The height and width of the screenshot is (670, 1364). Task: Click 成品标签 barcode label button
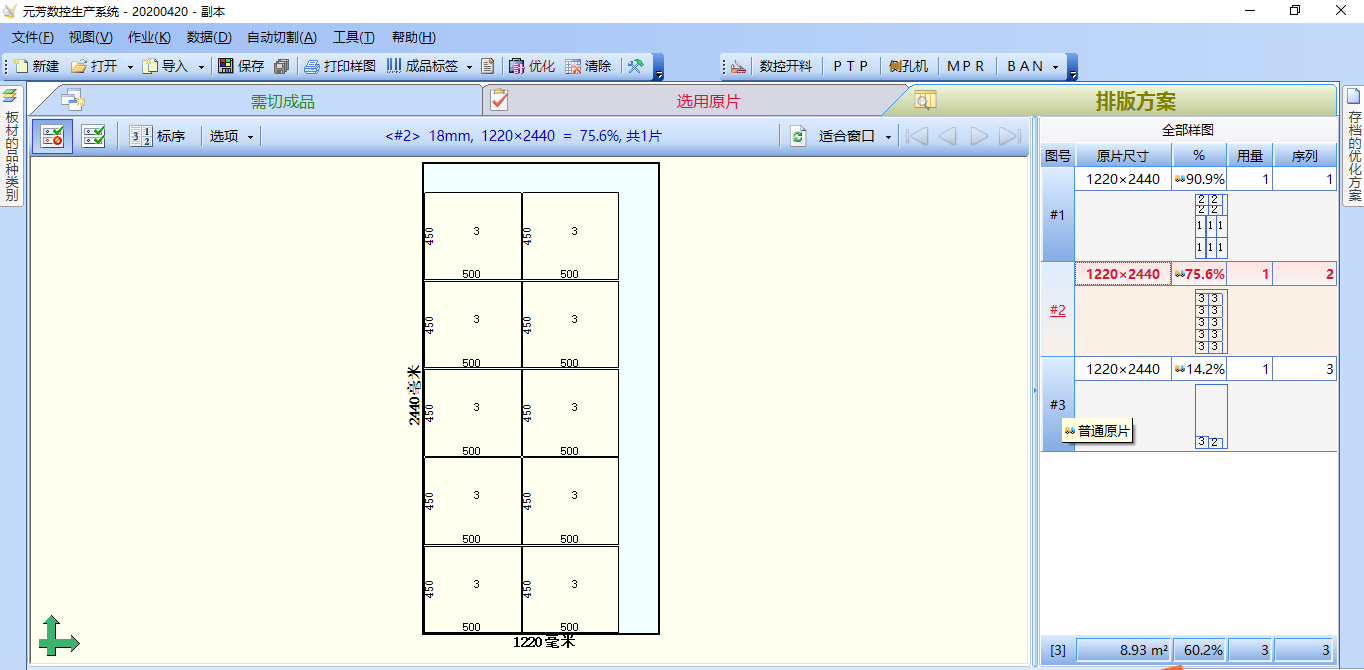pyautogui.click(x=422, y=66)
